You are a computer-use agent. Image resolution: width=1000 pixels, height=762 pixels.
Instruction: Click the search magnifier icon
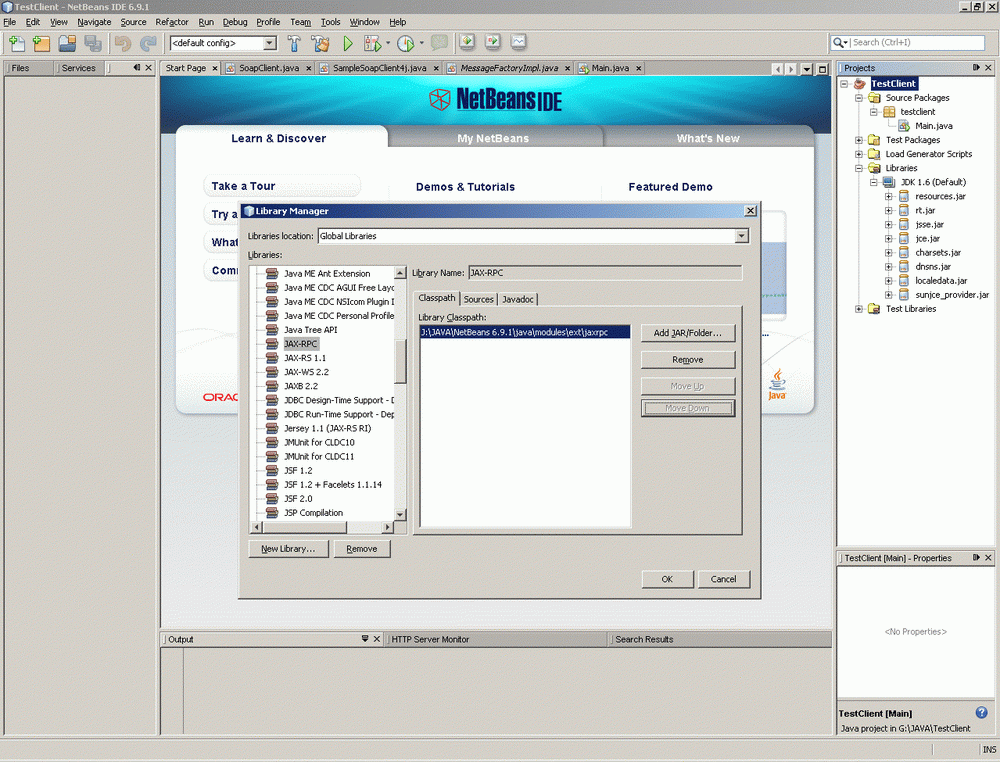839,42
